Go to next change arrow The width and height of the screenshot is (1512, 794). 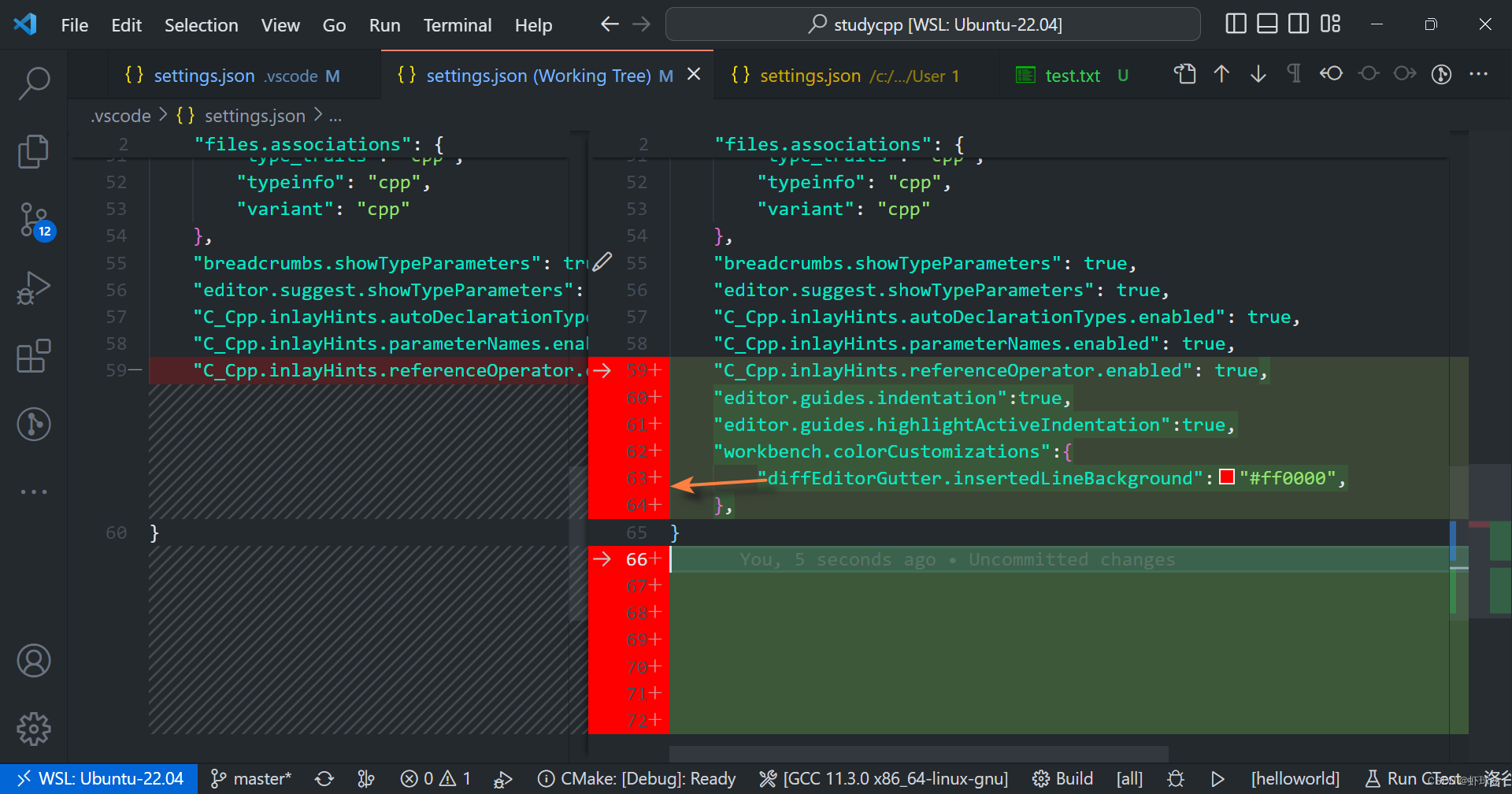click(x=1258, y=74)
